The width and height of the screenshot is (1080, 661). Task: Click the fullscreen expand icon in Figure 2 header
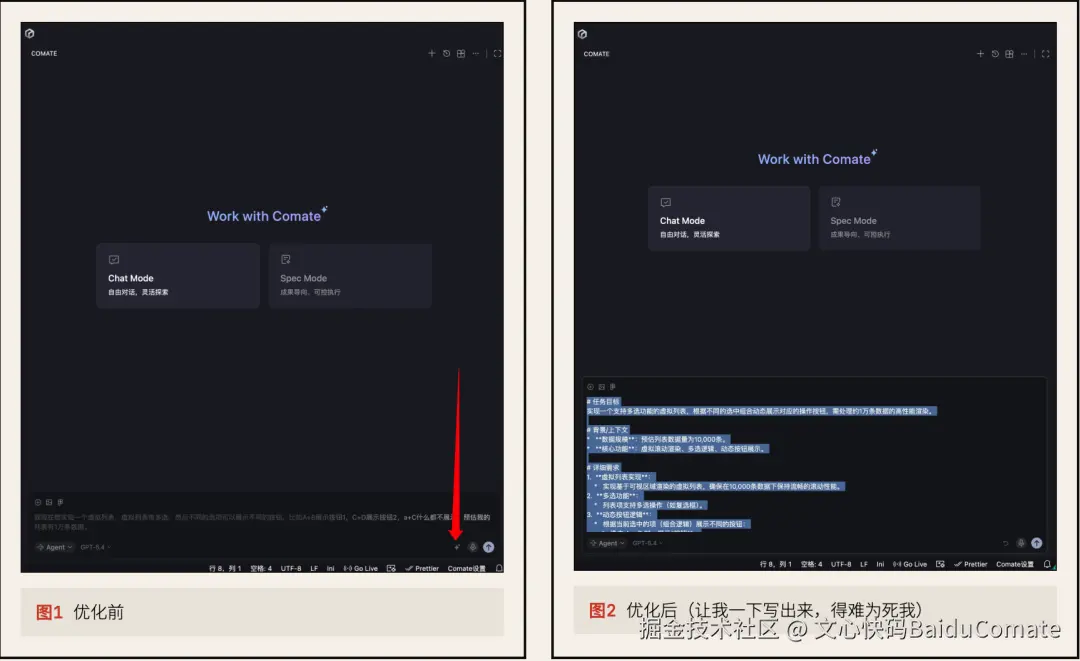tap(1046, 54)
